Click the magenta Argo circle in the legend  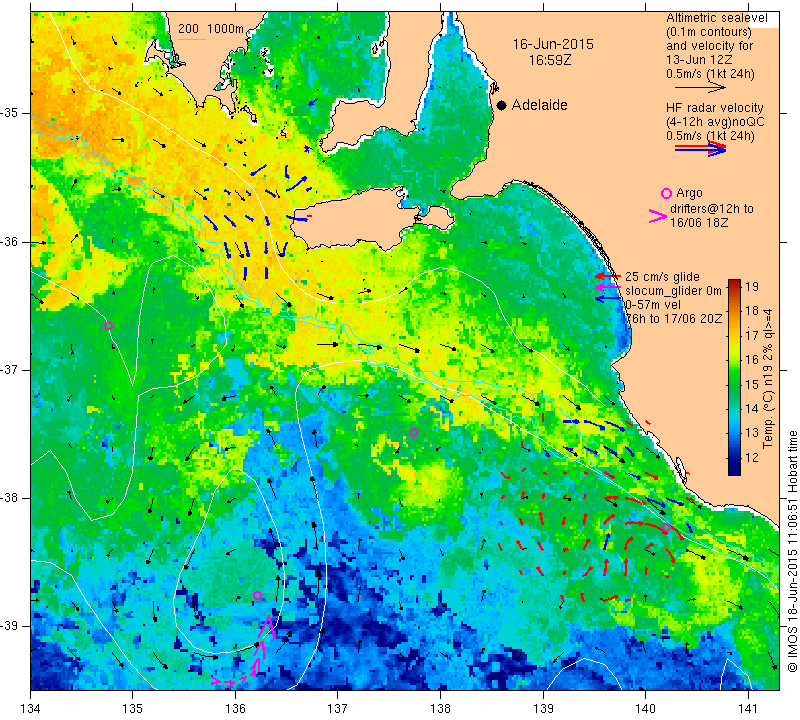click(x=666, y=193)
